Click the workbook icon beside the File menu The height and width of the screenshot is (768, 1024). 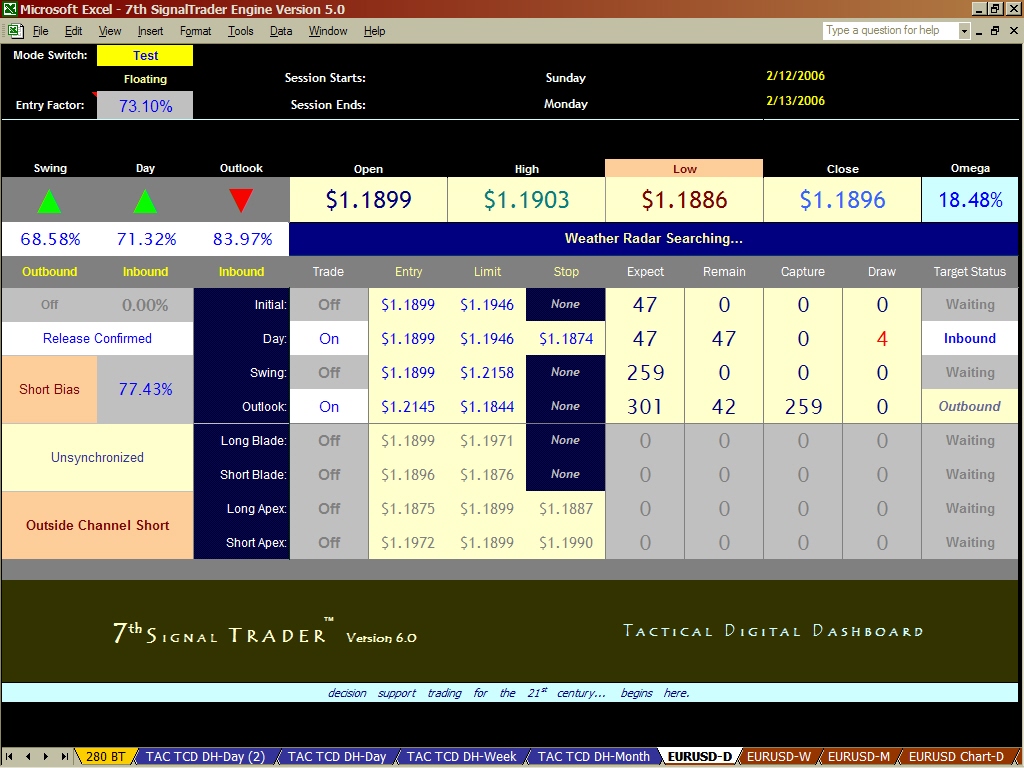(16, 31)
